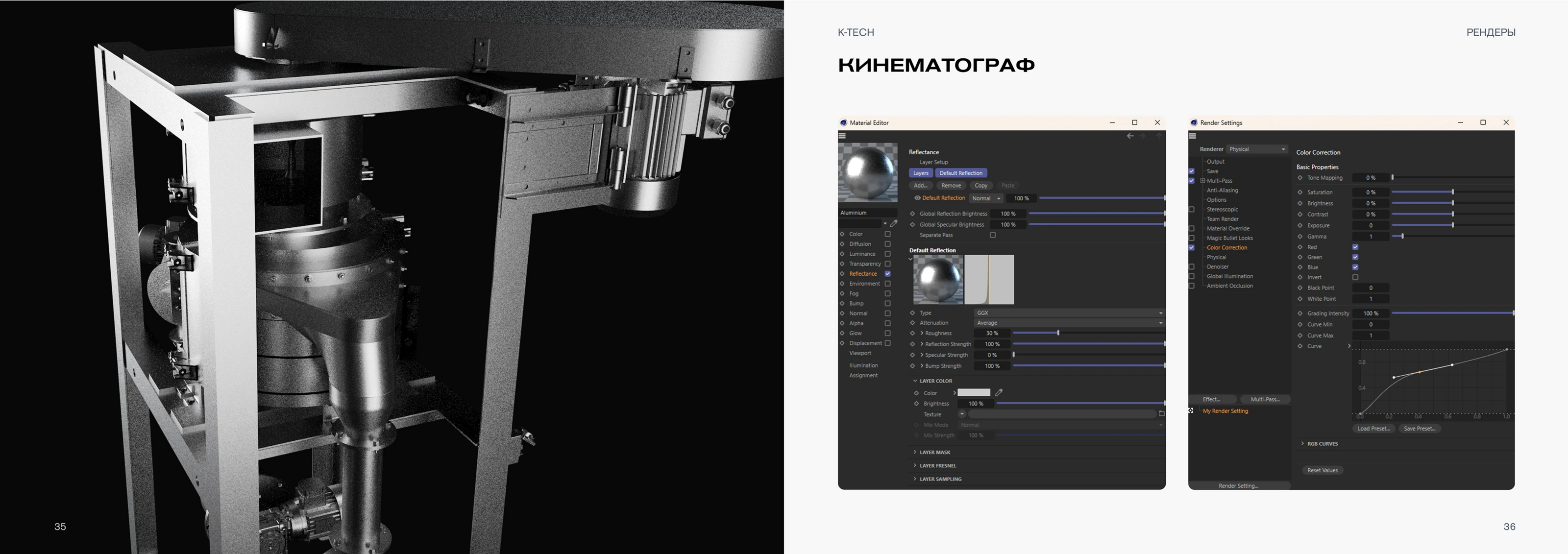Enable the Separate Pass checkbox

(x=993, y=235)
